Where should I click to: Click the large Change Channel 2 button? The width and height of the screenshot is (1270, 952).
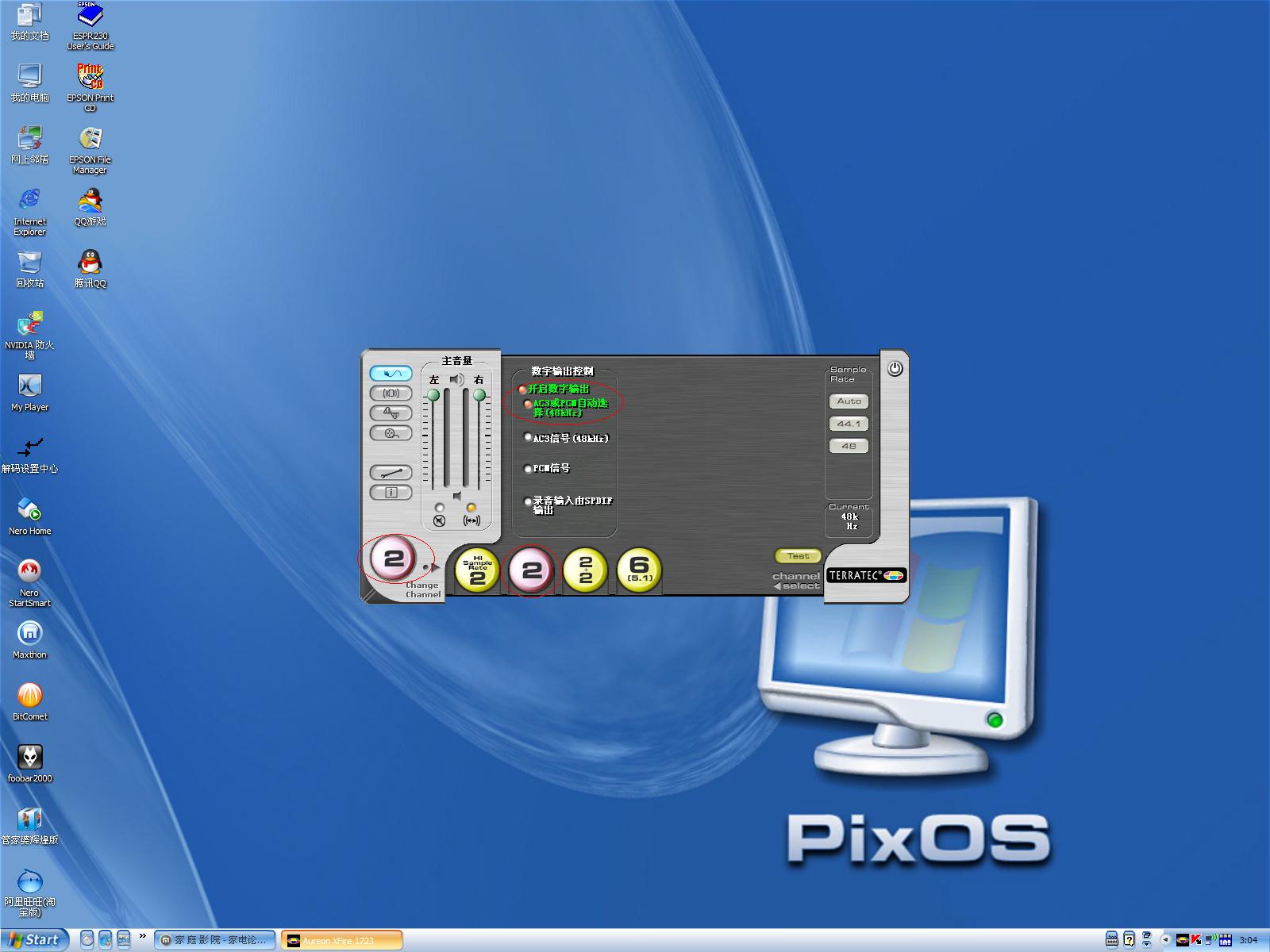click(x=394, y=559)
